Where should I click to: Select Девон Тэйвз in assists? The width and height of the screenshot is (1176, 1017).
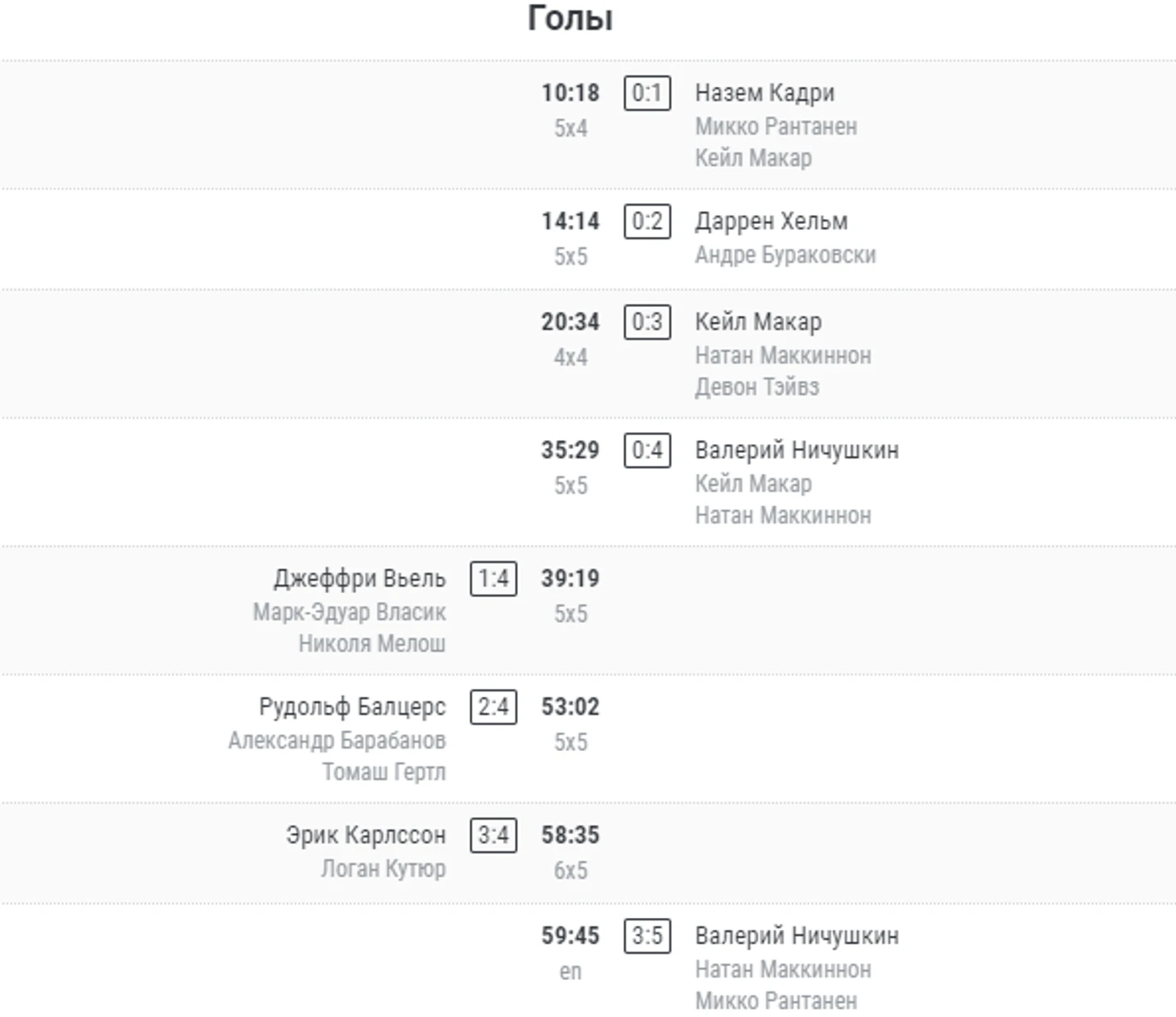(x=756, y=387)
